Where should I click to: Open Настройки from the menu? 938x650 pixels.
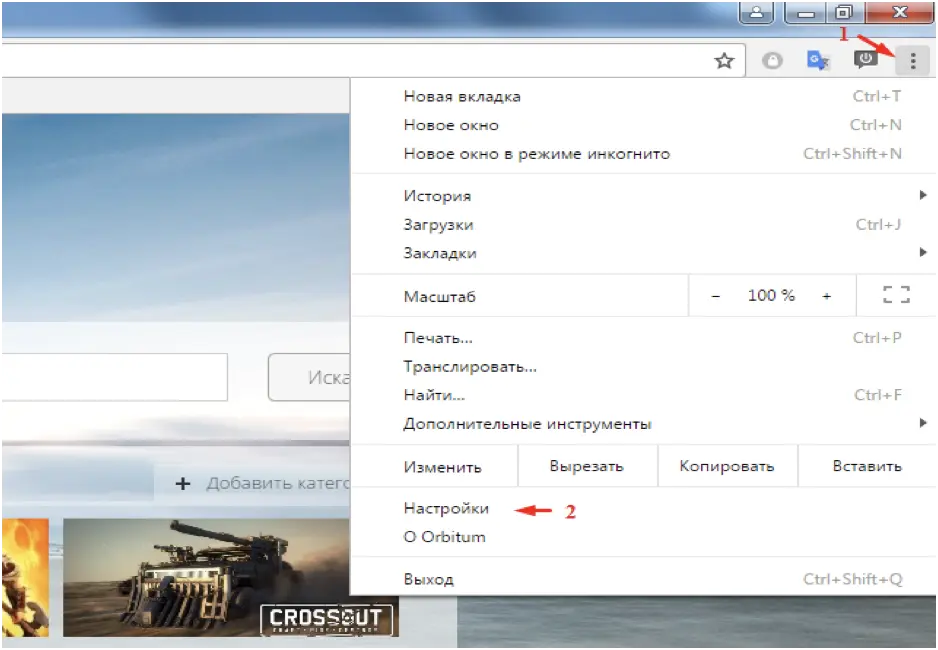pos(446,508)
